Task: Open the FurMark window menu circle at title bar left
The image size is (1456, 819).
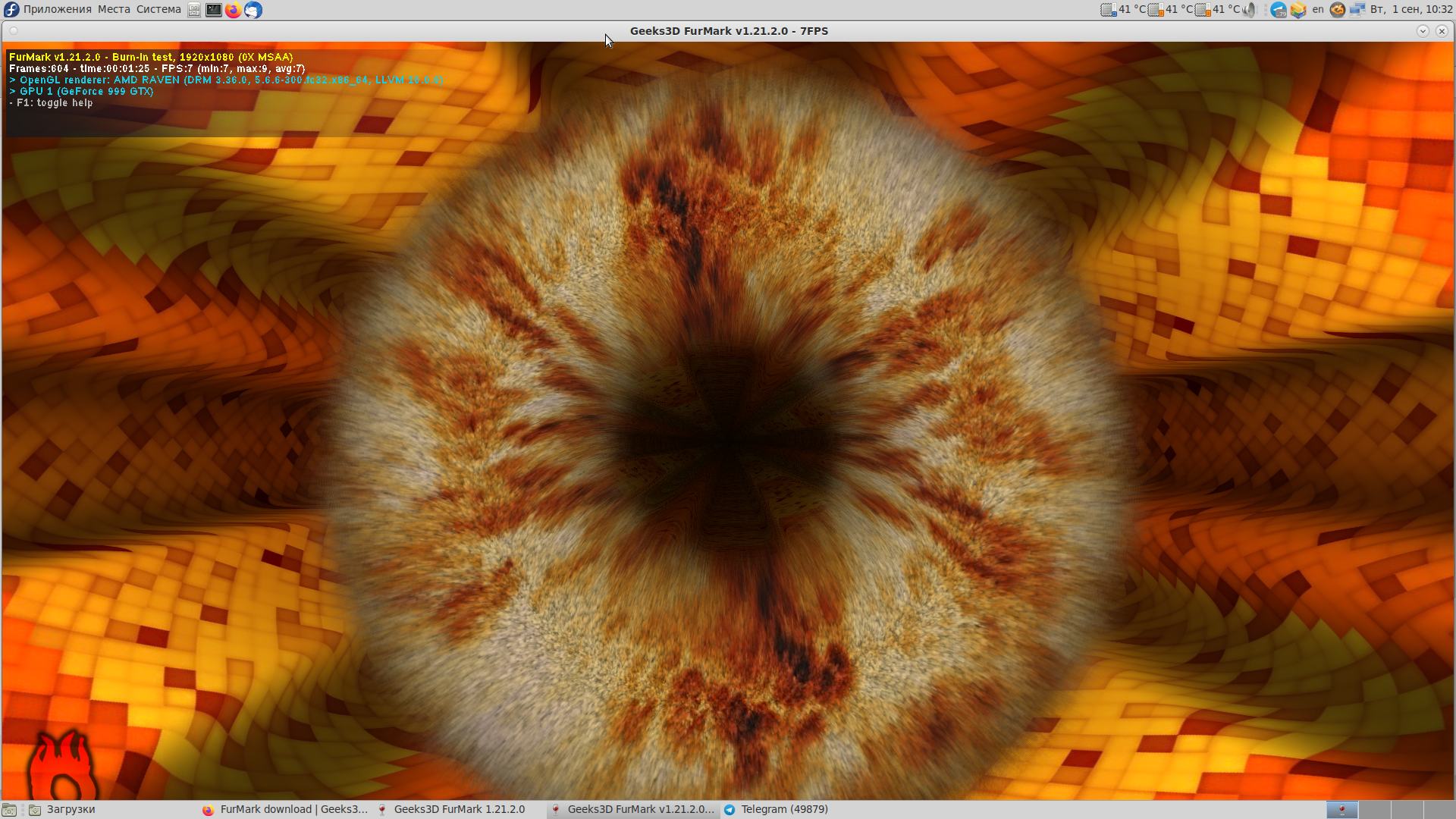Action: click(14, 31)
